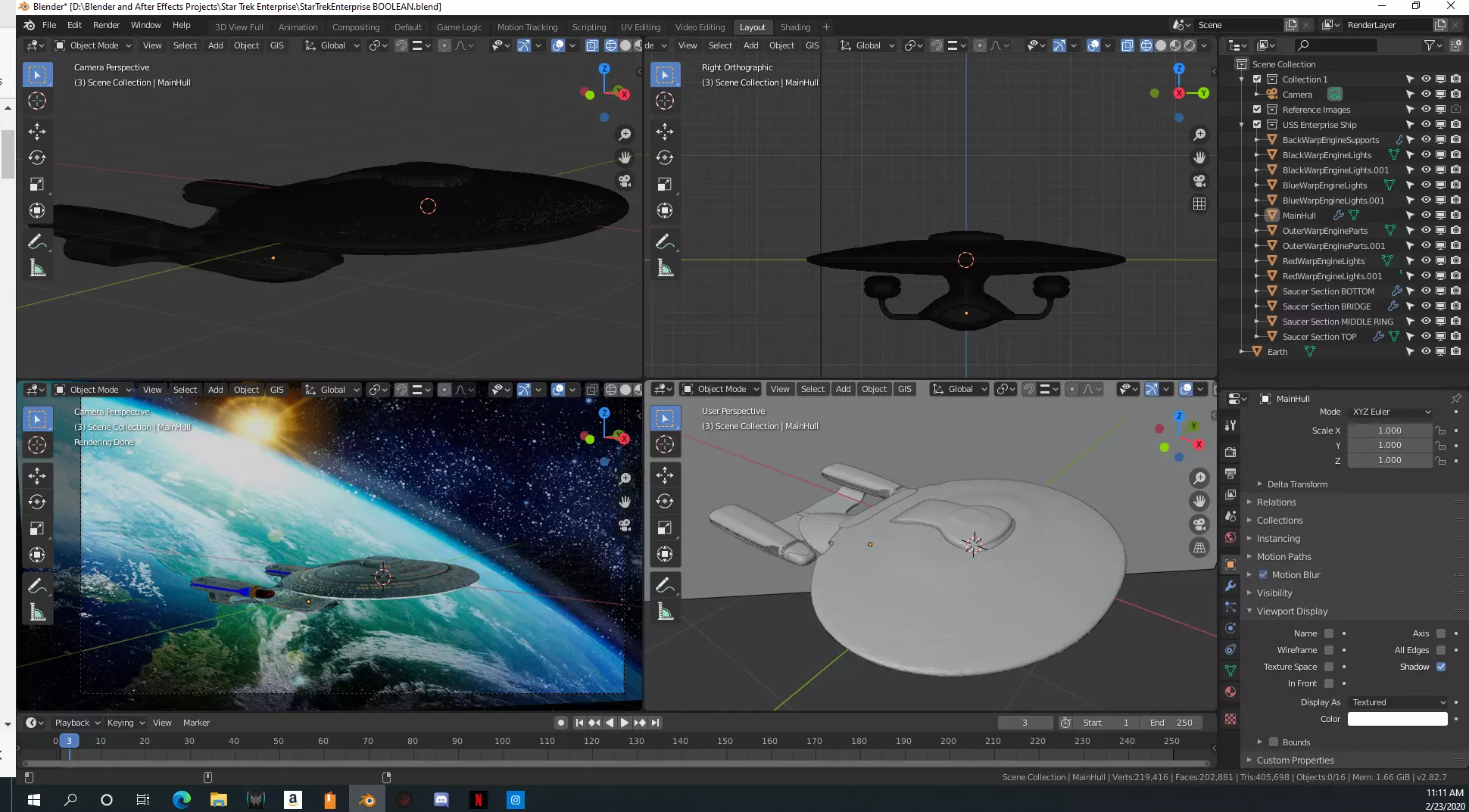Choose the Move tool in User Perspective viewport

(664, 474)
